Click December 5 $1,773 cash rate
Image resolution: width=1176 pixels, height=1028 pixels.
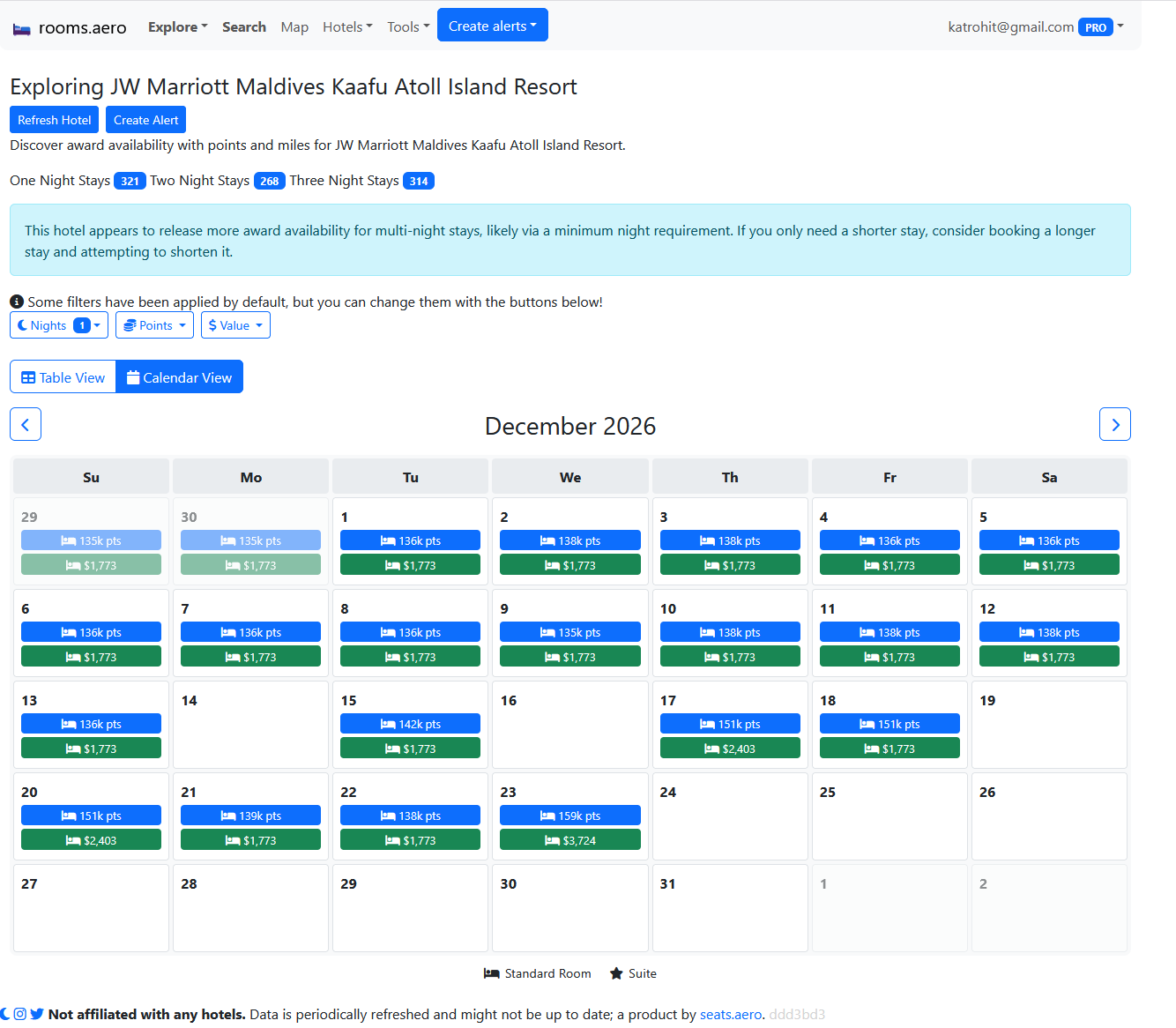1049,565
